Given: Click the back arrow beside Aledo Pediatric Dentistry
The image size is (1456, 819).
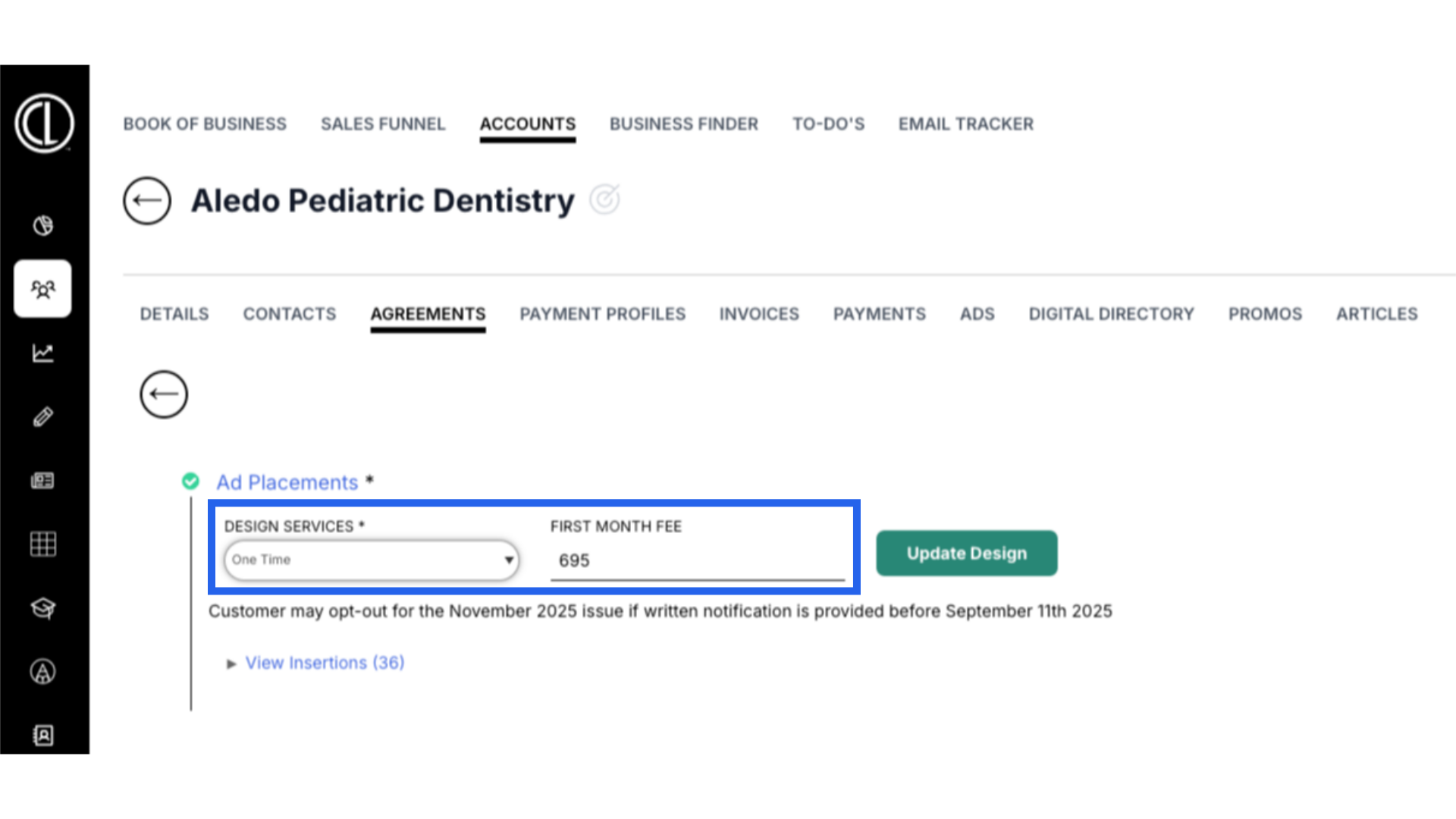Looking at the screenshot, I should click(147, 201).
